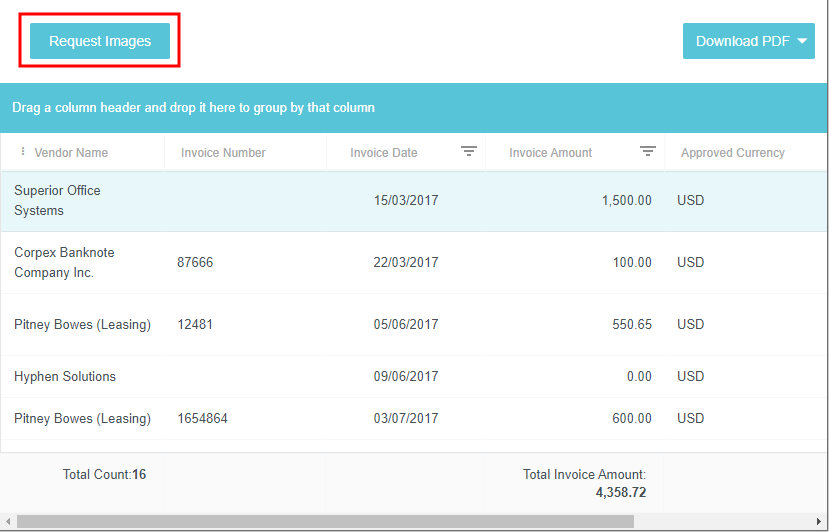Sort by Invoice Date column header
The image size is (829, 532).
pos(384,153)
